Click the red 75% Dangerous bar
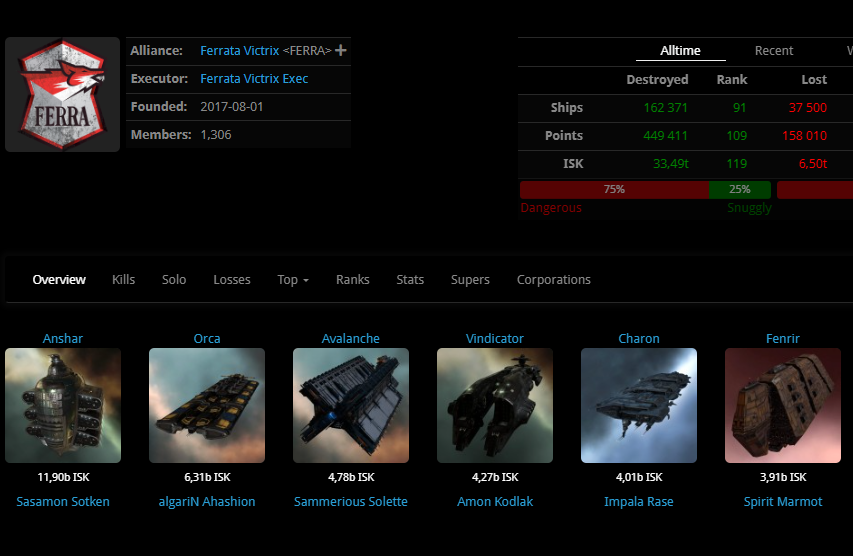 614,189
